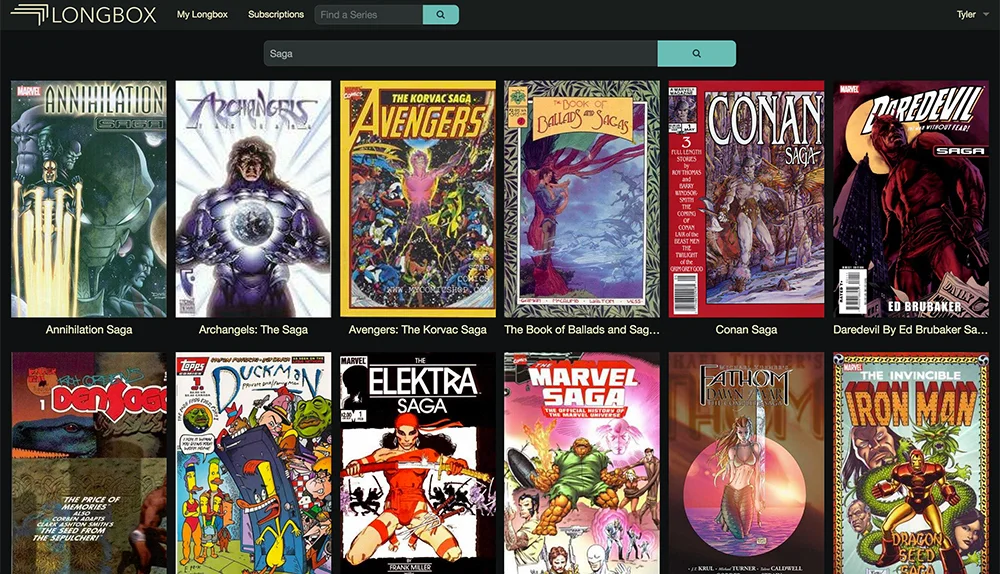The height and width of the screenshot is (574, 1000).
Task: Open the Avengers Korvac Saga cover
Action: [418, 199]
